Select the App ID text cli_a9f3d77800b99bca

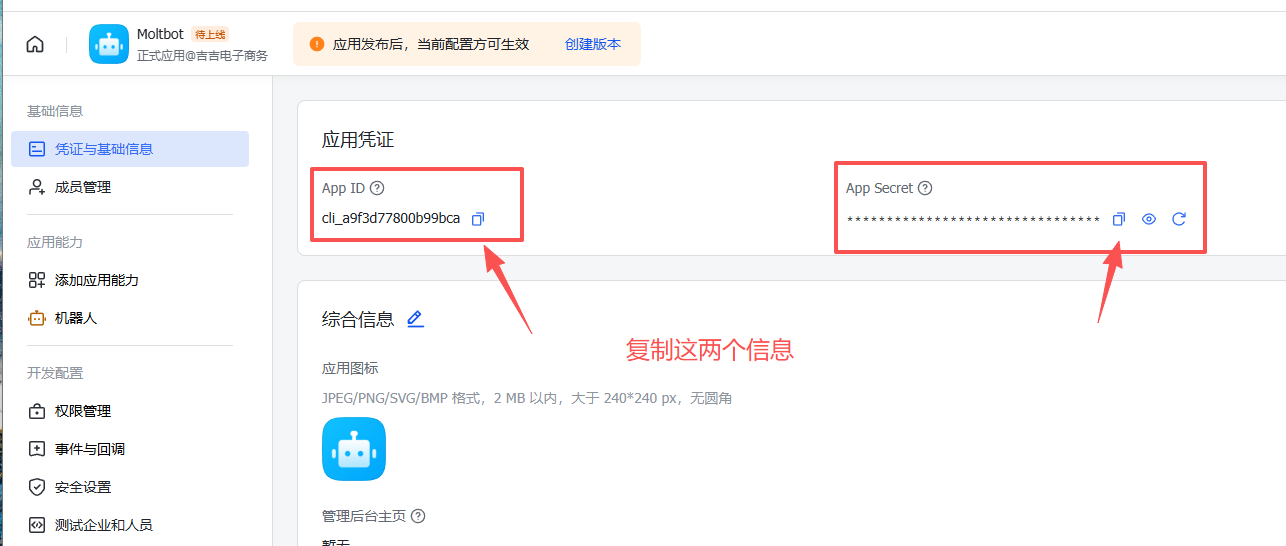391,218
